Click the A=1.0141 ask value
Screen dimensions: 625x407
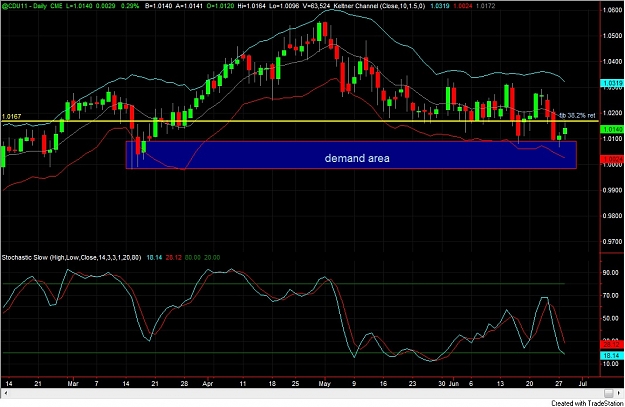tap(189, 6)
